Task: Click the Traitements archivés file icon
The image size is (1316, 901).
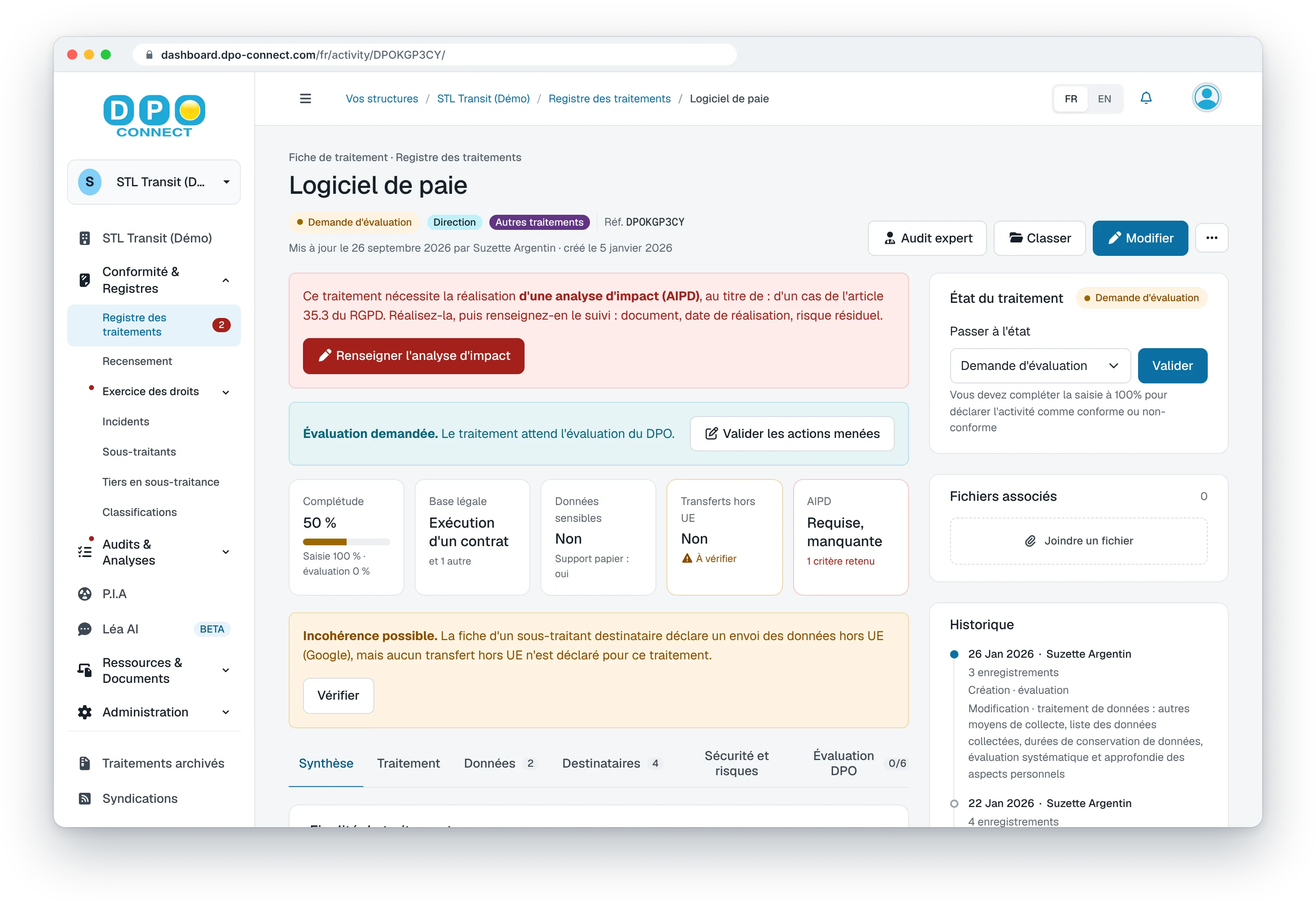Action: (x=84, y=763)
